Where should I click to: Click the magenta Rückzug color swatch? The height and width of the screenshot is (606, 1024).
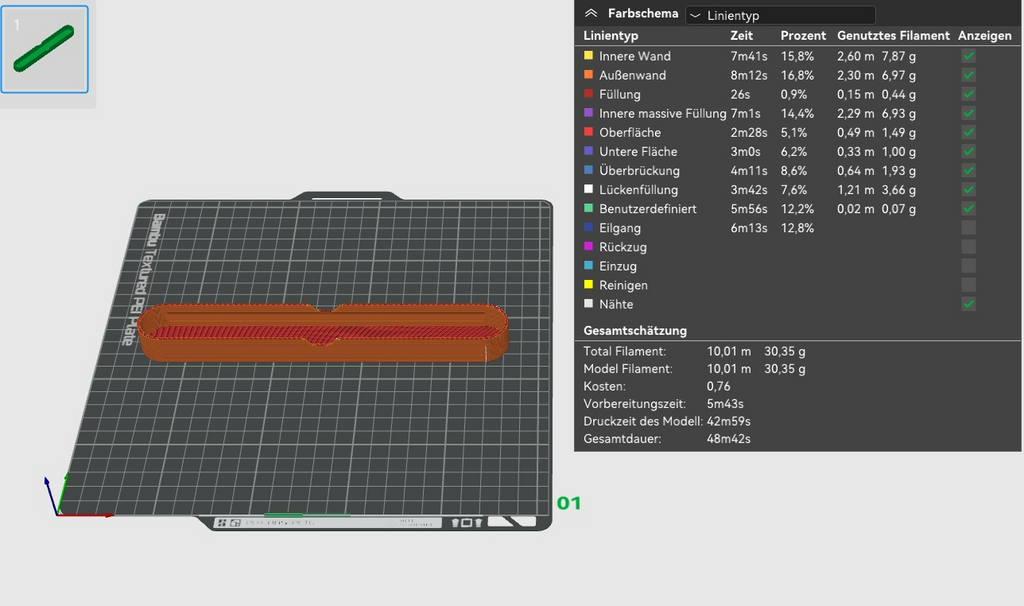pyautogui.click(x=588, y=246)
